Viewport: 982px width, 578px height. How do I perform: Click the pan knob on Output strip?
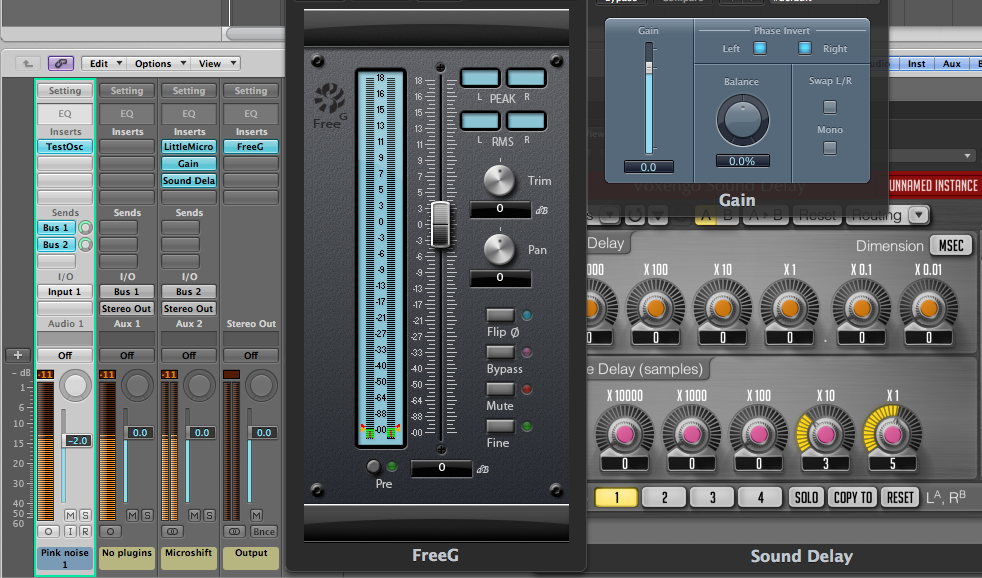261,385
